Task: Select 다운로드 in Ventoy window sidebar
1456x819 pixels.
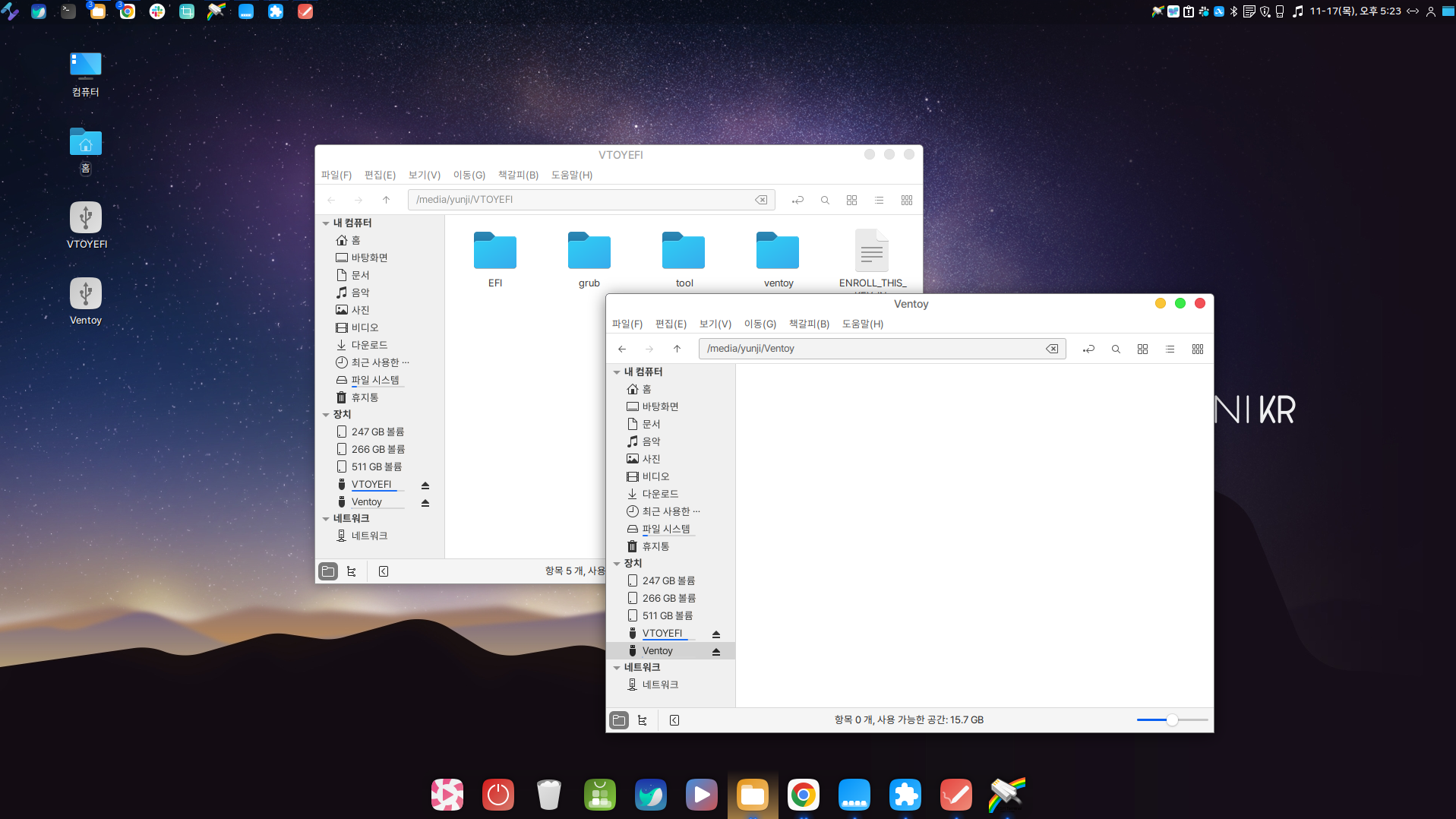Action: (659, 494)
